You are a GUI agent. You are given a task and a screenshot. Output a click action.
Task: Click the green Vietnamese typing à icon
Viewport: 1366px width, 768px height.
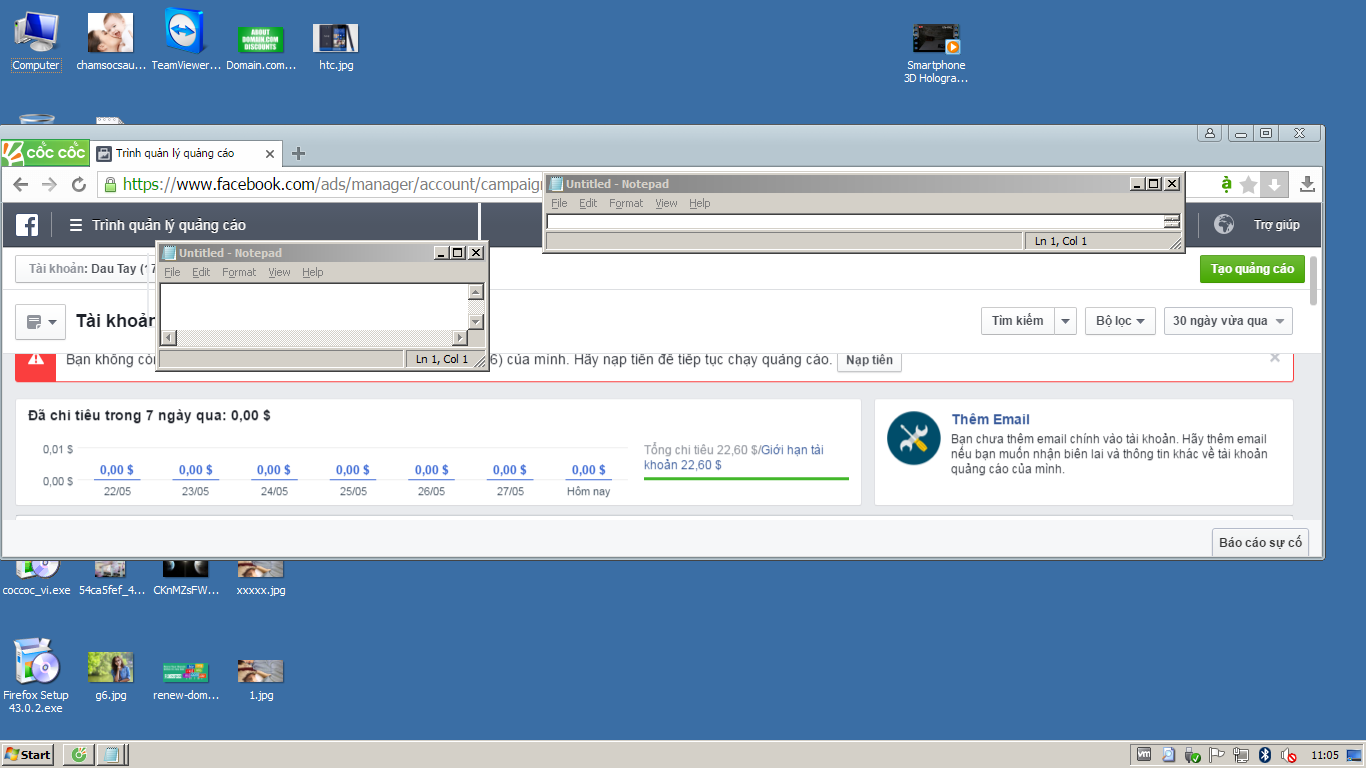[1227, 184]
